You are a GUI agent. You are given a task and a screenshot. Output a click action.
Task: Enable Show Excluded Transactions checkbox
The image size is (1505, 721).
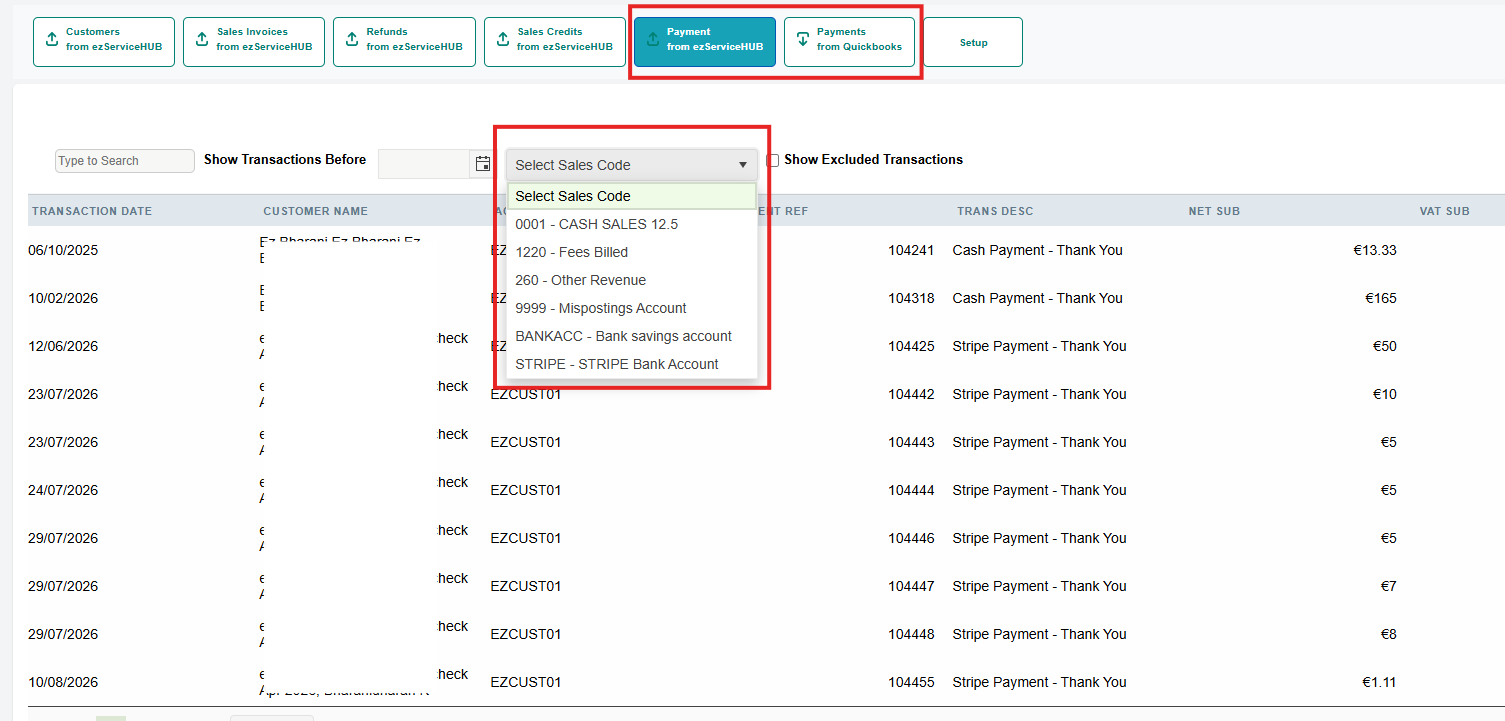(x=773, y=160)
